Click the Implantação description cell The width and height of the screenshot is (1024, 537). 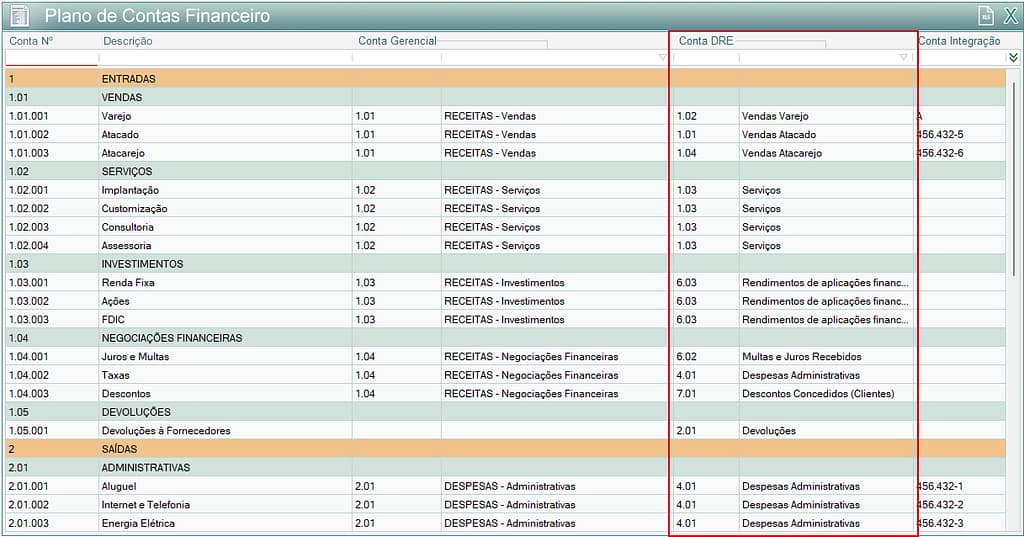(225, 190)
